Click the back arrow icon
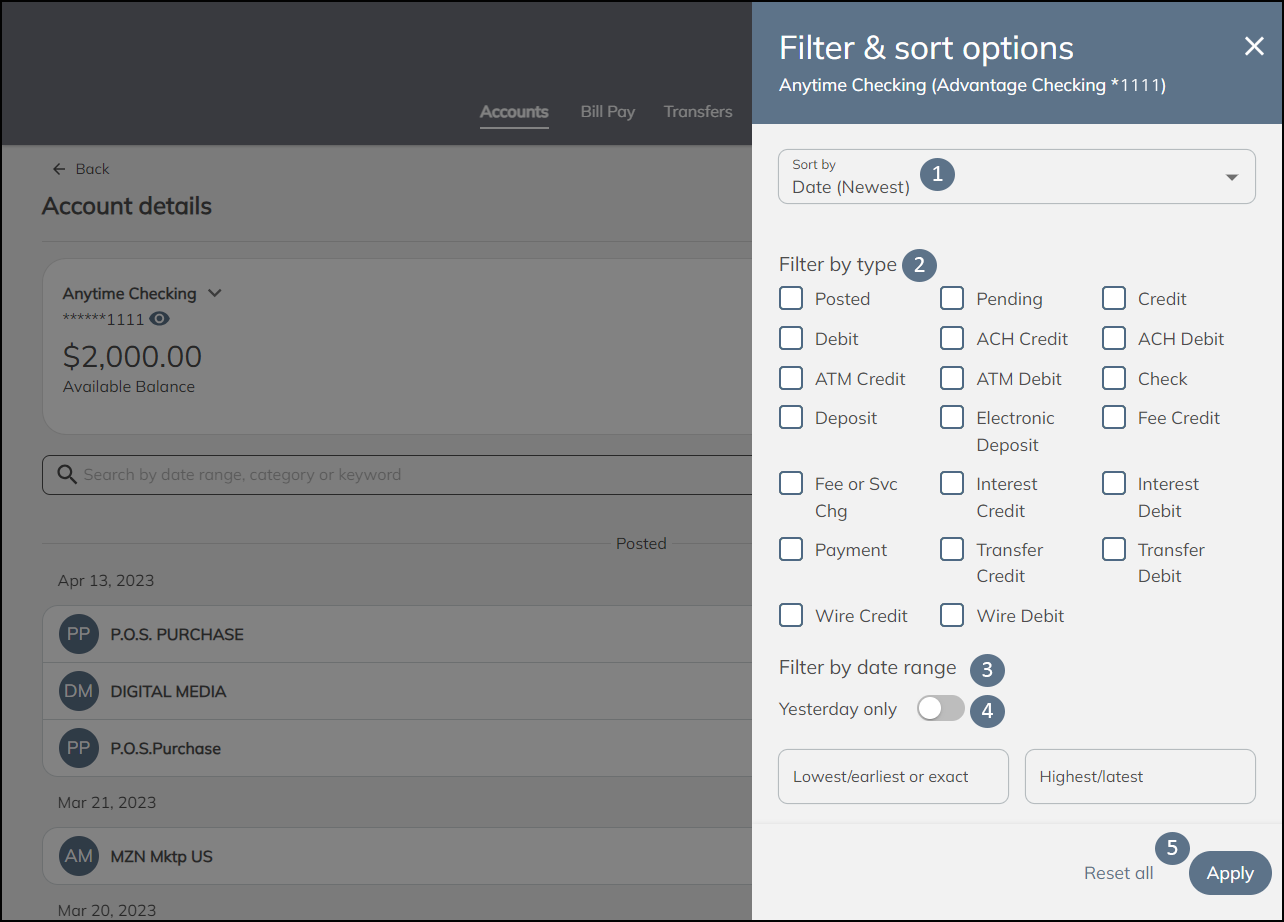 59,169
